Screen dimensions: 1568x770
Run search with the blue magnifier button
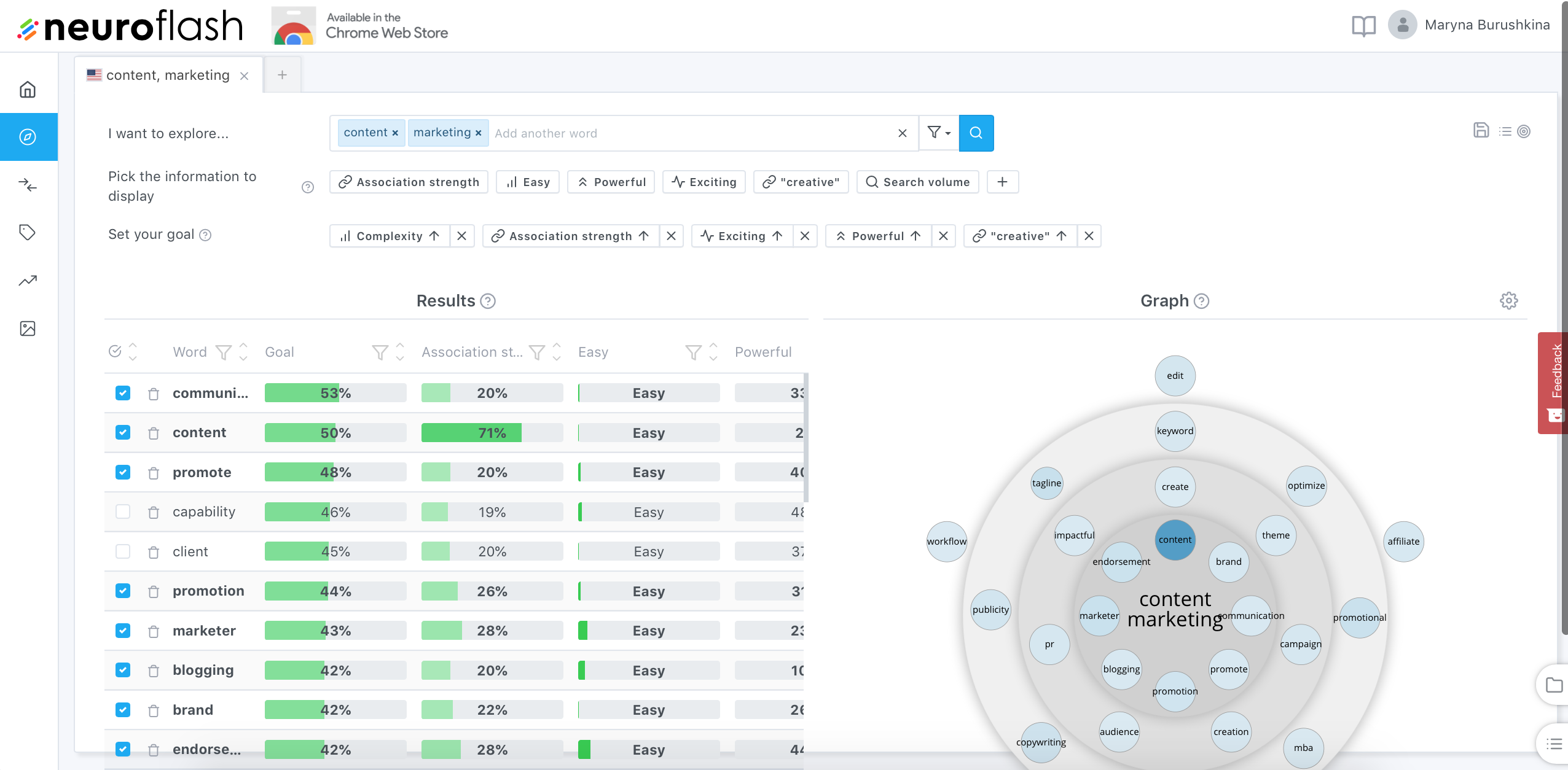point(976,133)
